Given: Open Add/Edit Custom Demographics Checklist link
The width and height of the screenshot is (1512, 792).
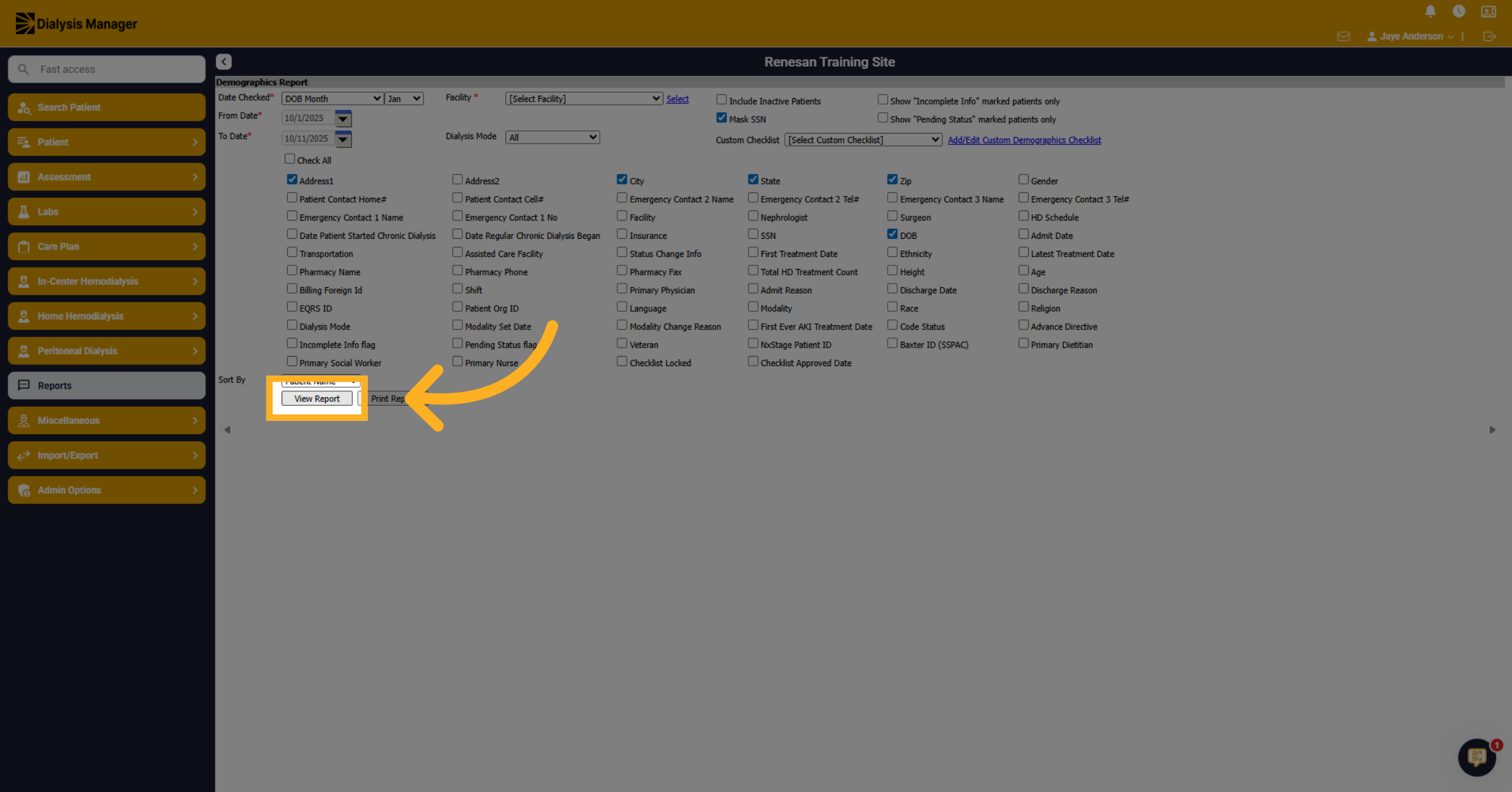Looking at the screenshot, I should click(1024, 141).
